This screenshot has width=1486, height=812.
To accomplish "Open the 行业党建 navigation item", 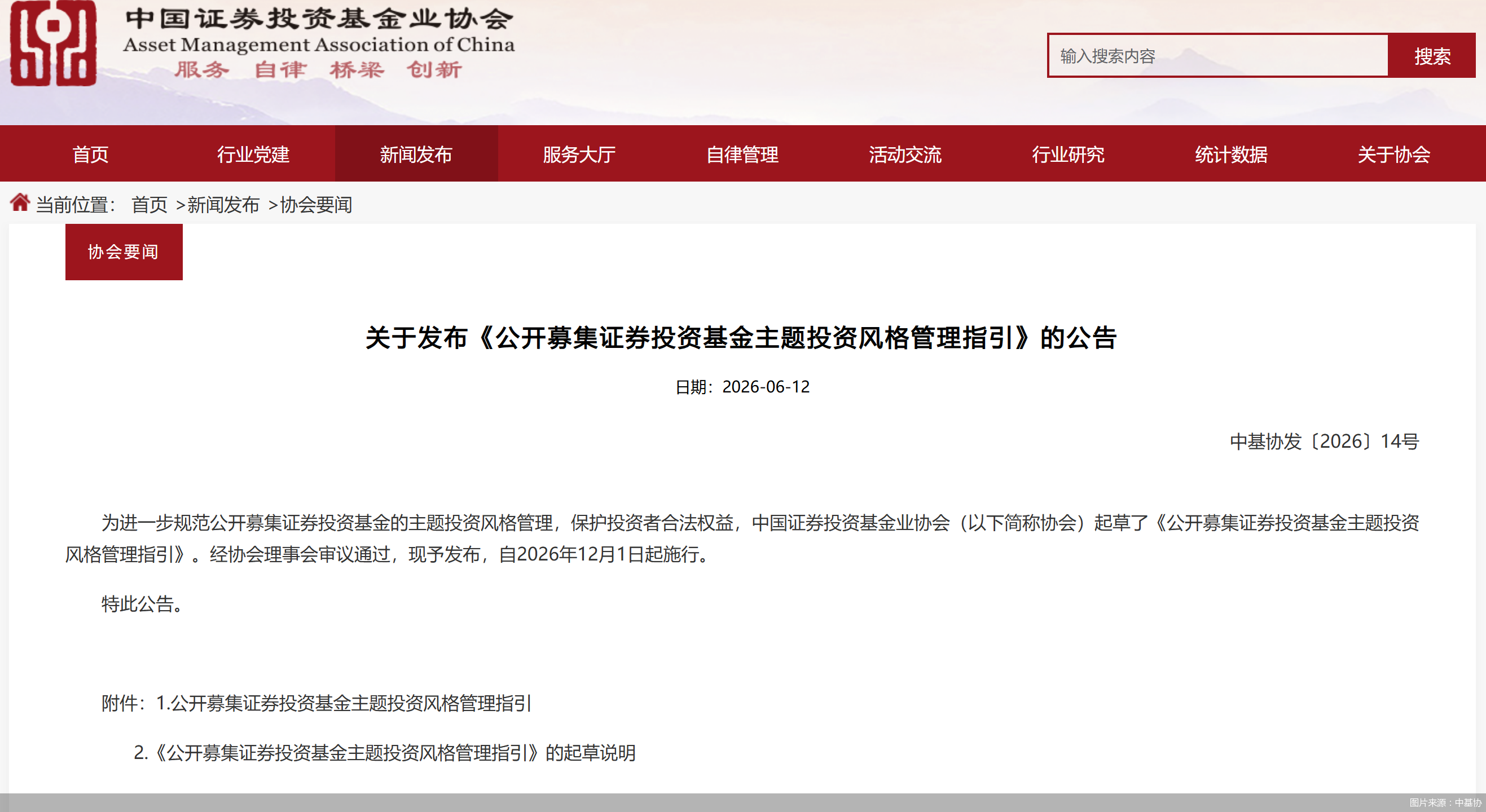I will click(253, 154).
